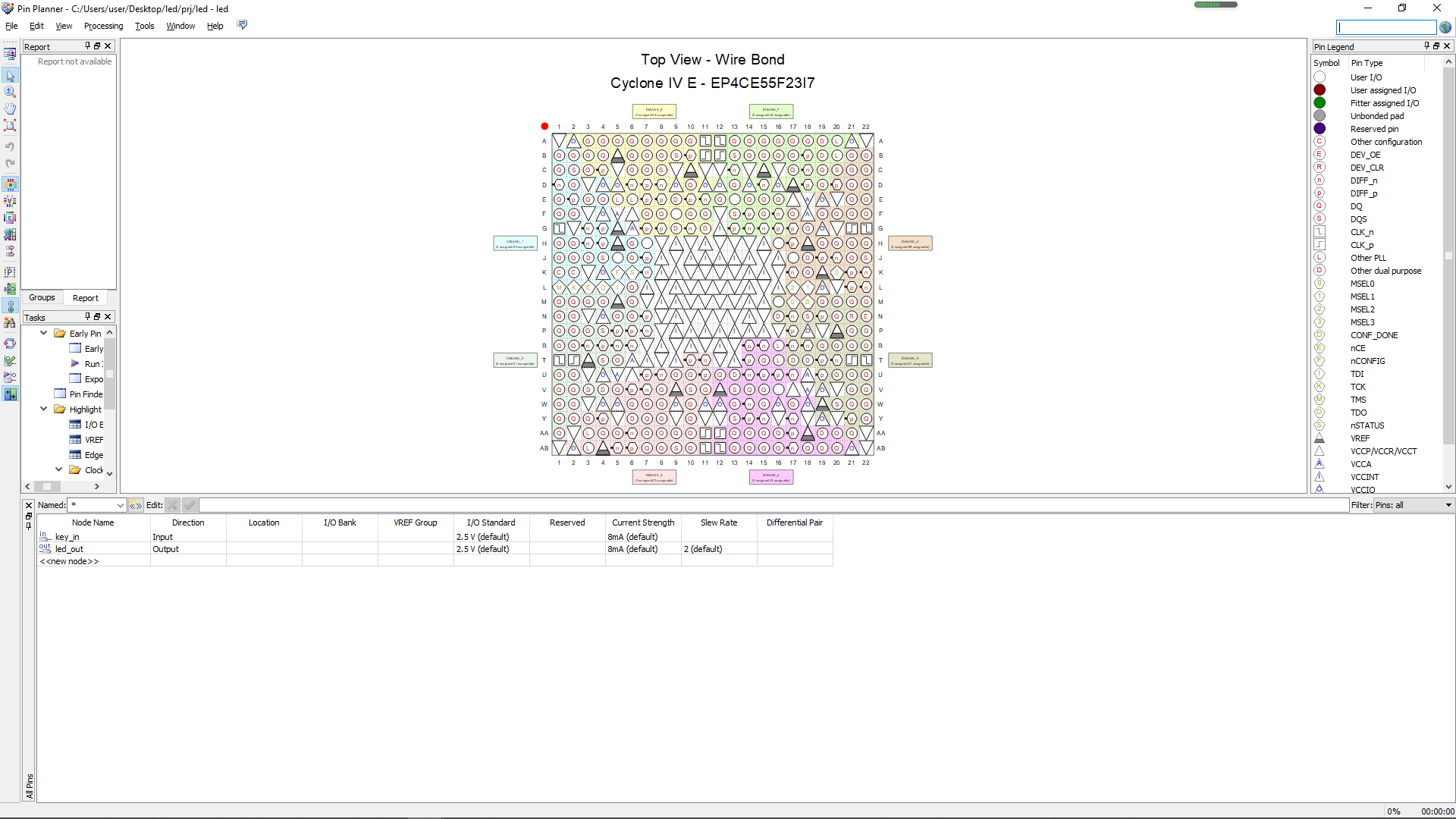1456x819 pixels.
Task: Click the search field at top right
Action: coord(1385,27)
